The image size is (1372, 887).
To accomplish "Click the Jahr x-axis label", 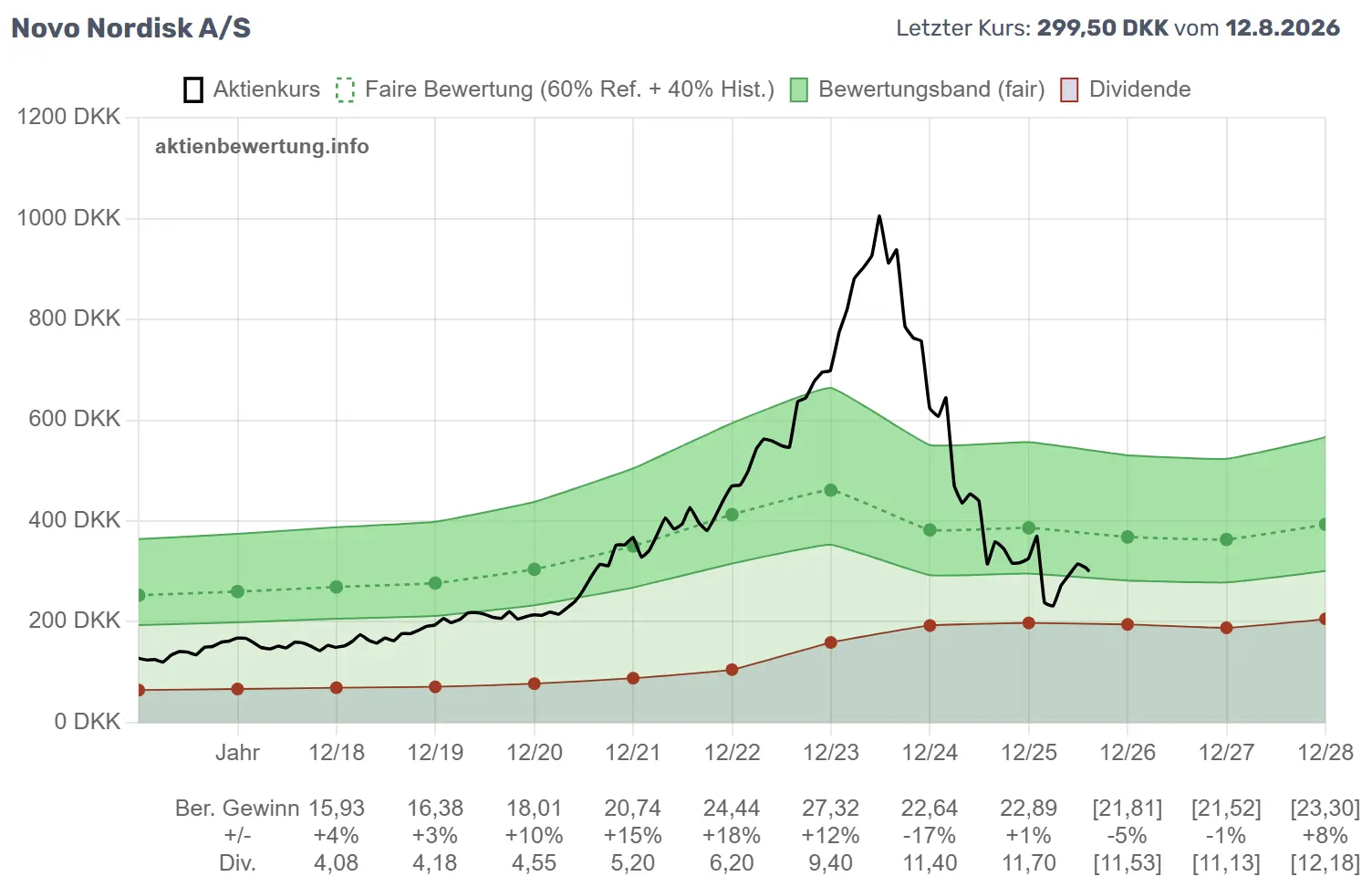I will (x=237, y=753).
